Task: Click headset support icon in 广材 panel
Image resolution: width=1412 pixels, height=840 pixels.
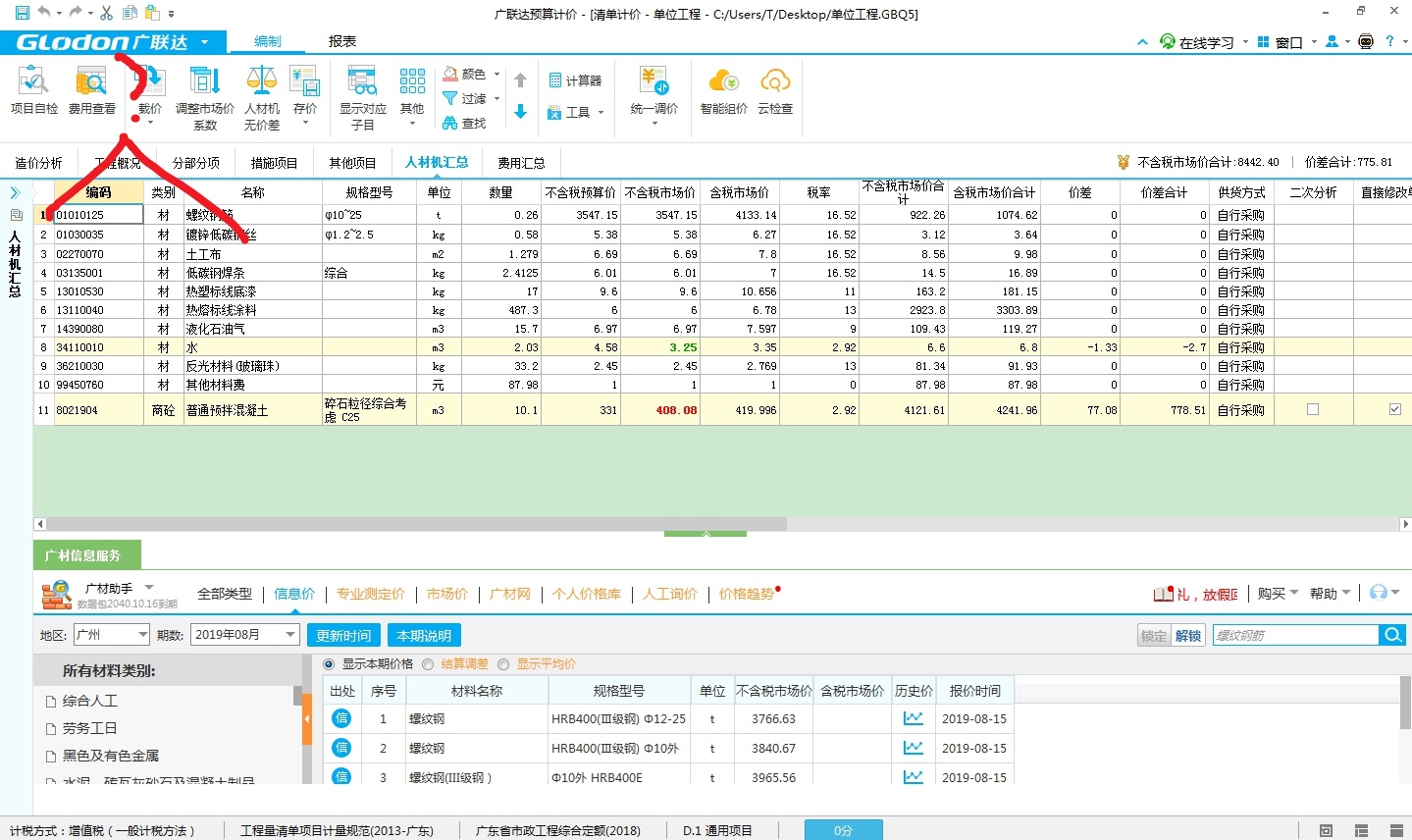Action: [1379, 592]
